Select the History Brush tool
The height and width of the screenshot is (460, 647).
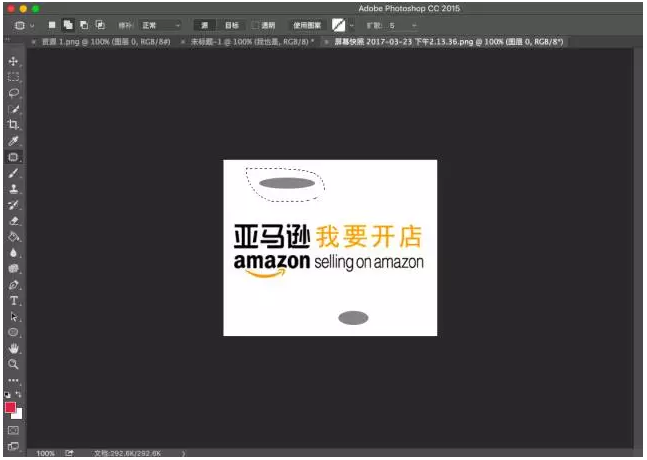pyautogui.click(x=13, y=205)
